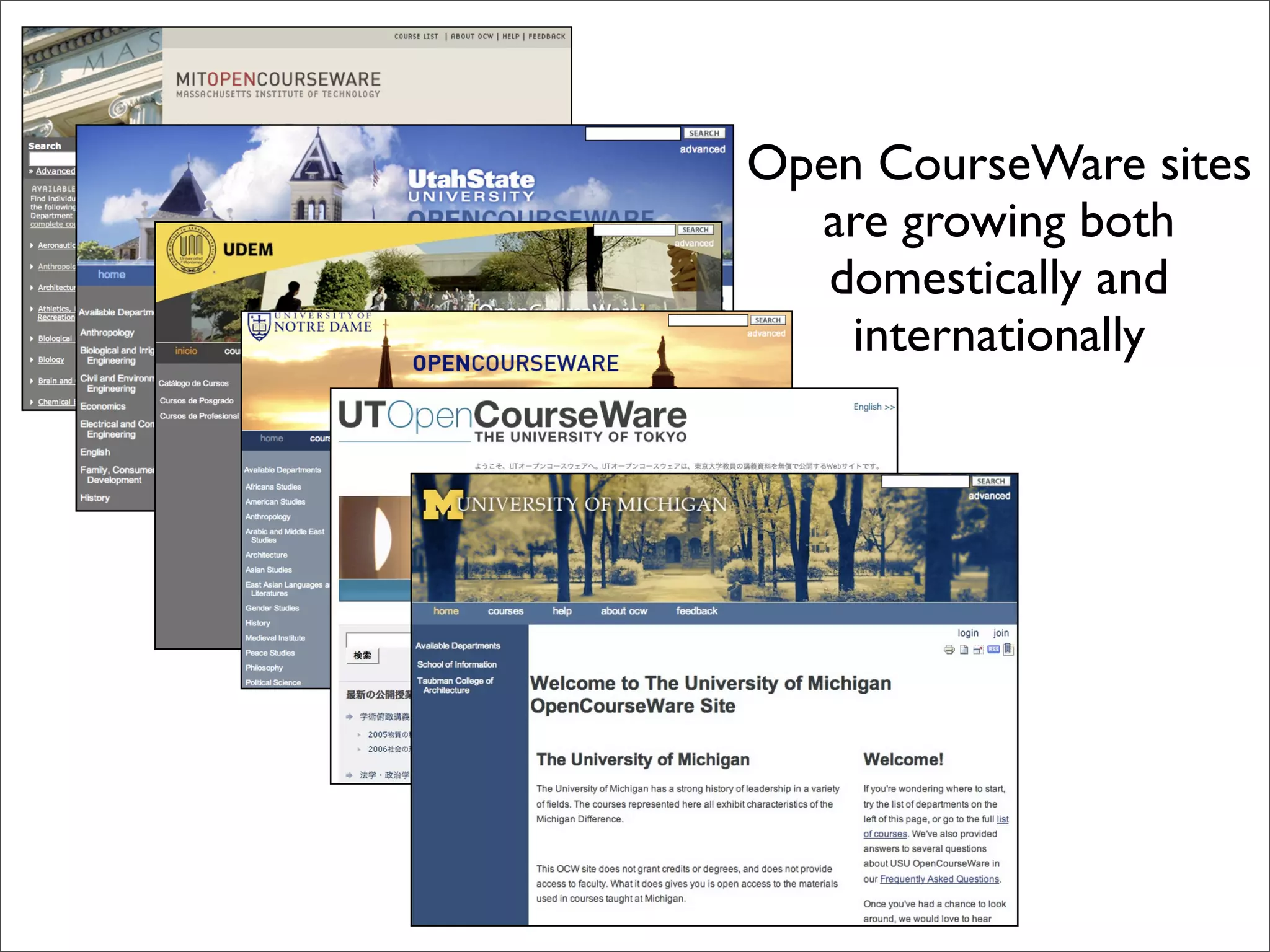
Task: Switch Tokyo page to English
Action: [874, 407]
